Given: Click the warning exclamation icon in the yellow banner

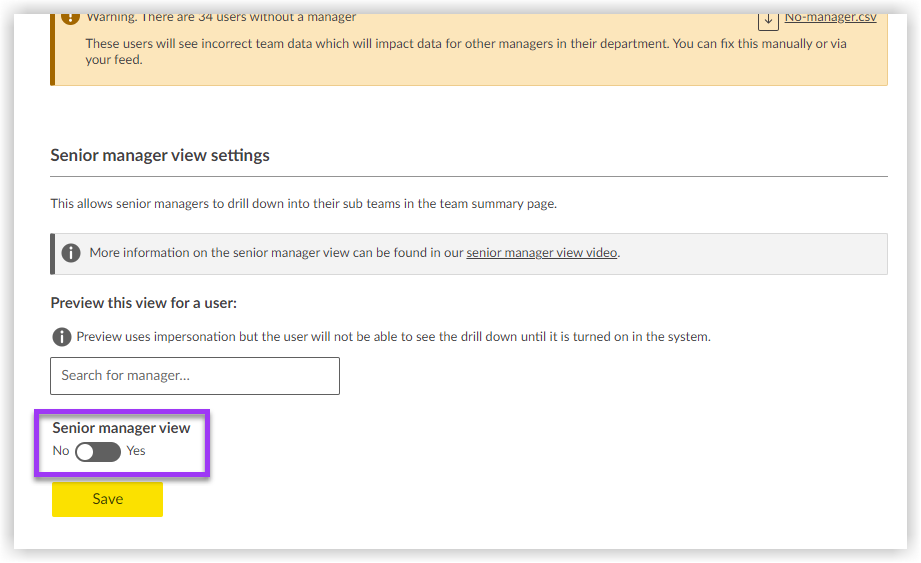Looking at the screenshot, I should 69,17.
